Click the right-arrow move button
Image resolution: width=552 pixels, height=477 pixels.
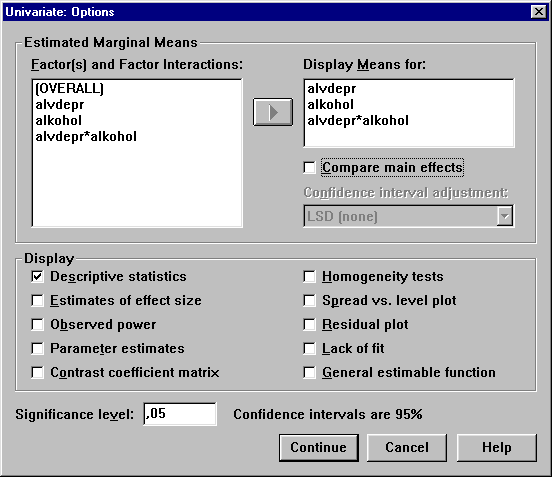click(x=273, y=112)
